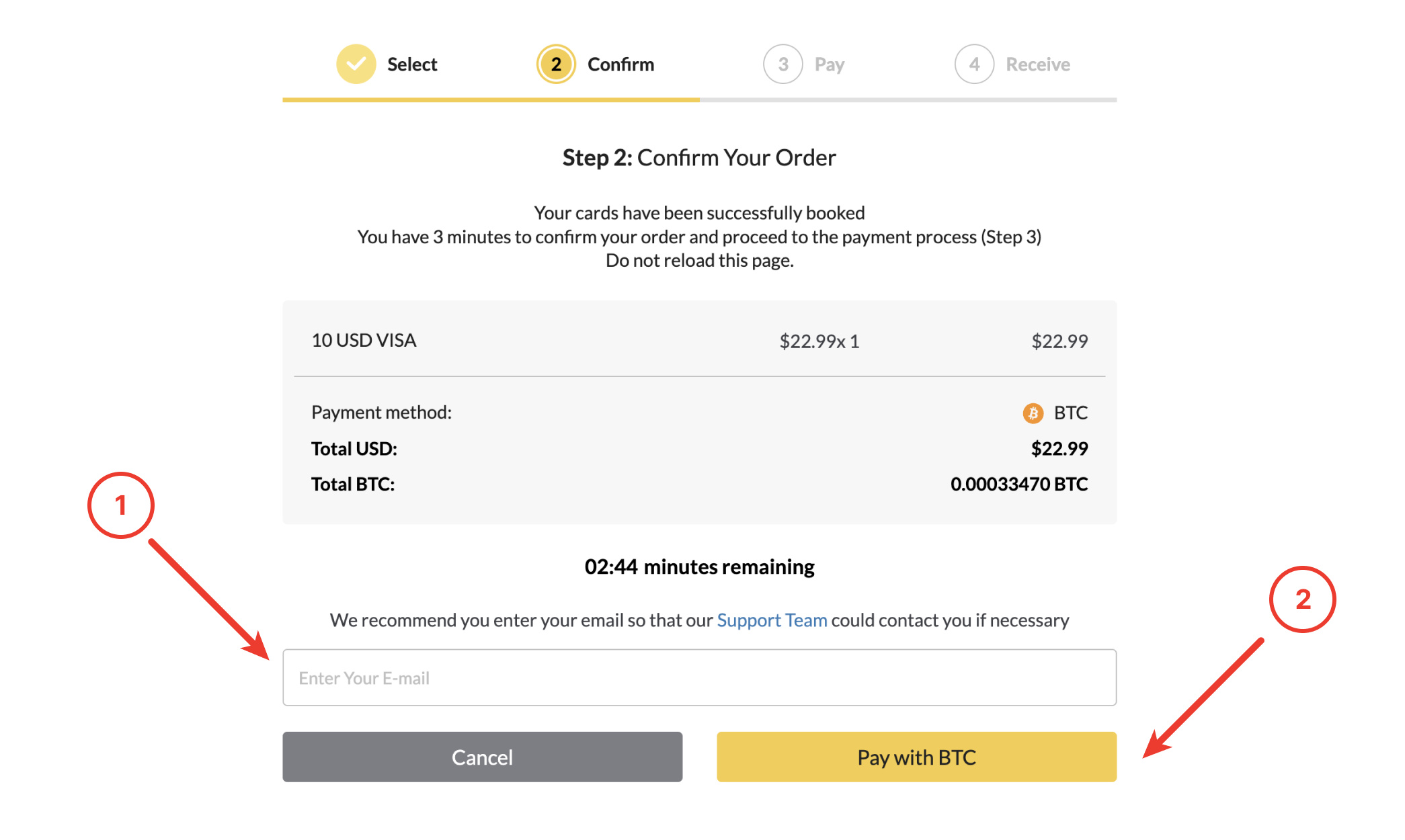Click the step 3 circle icon

coord(782,65)
